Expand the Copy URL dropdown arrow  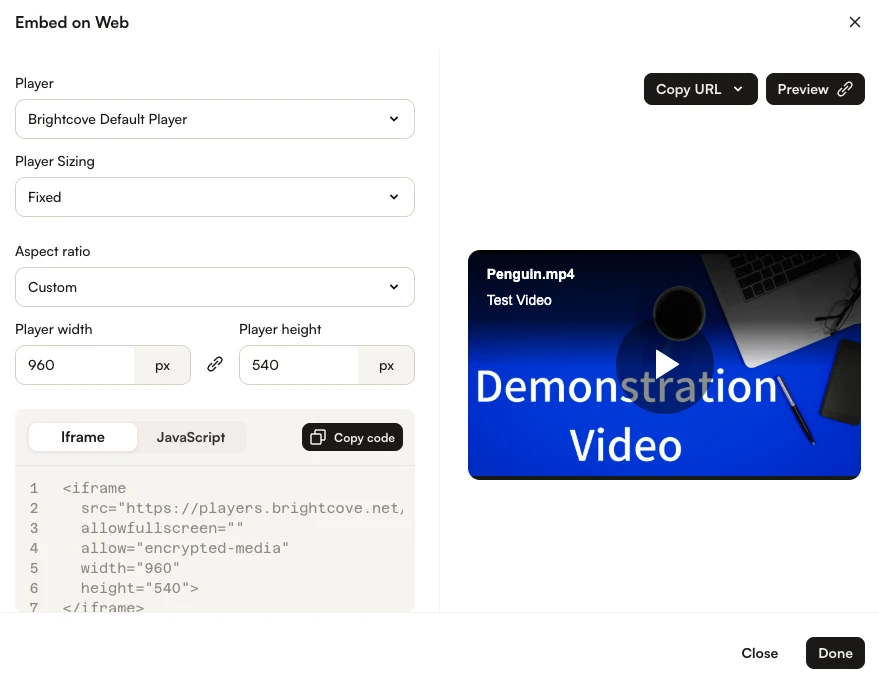click(738, 89)
